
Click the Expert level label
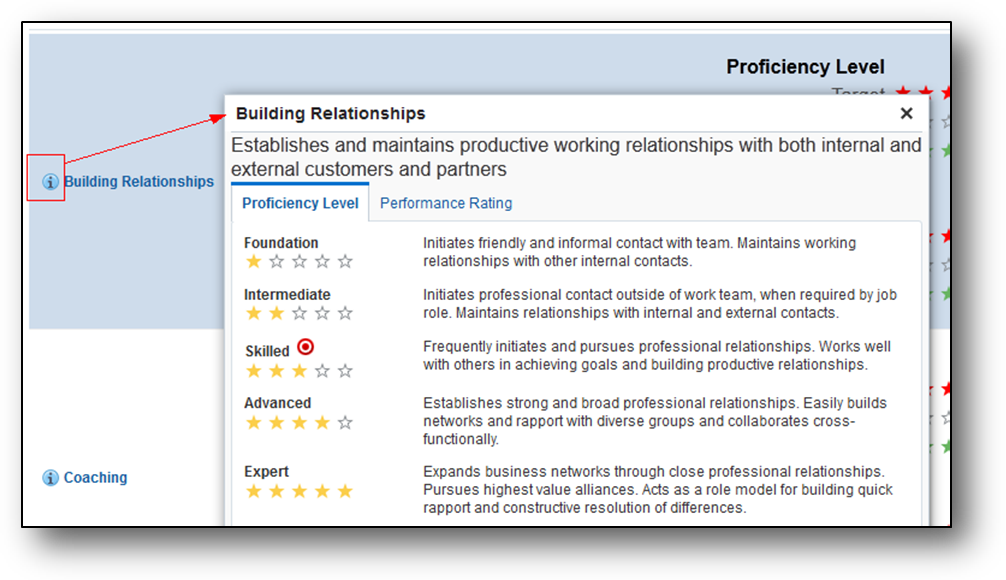(266, 472)
